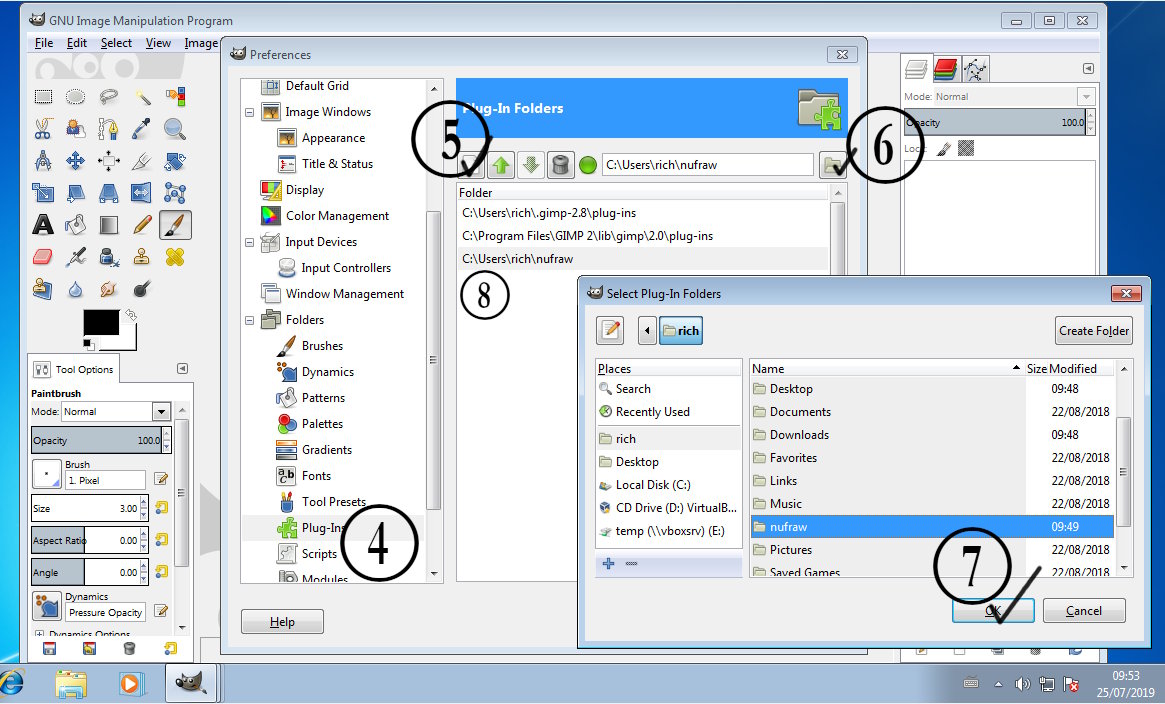Collapse the Input Devices tree node
This screenshot has width=1165, height=704.
tap(250, 242)
